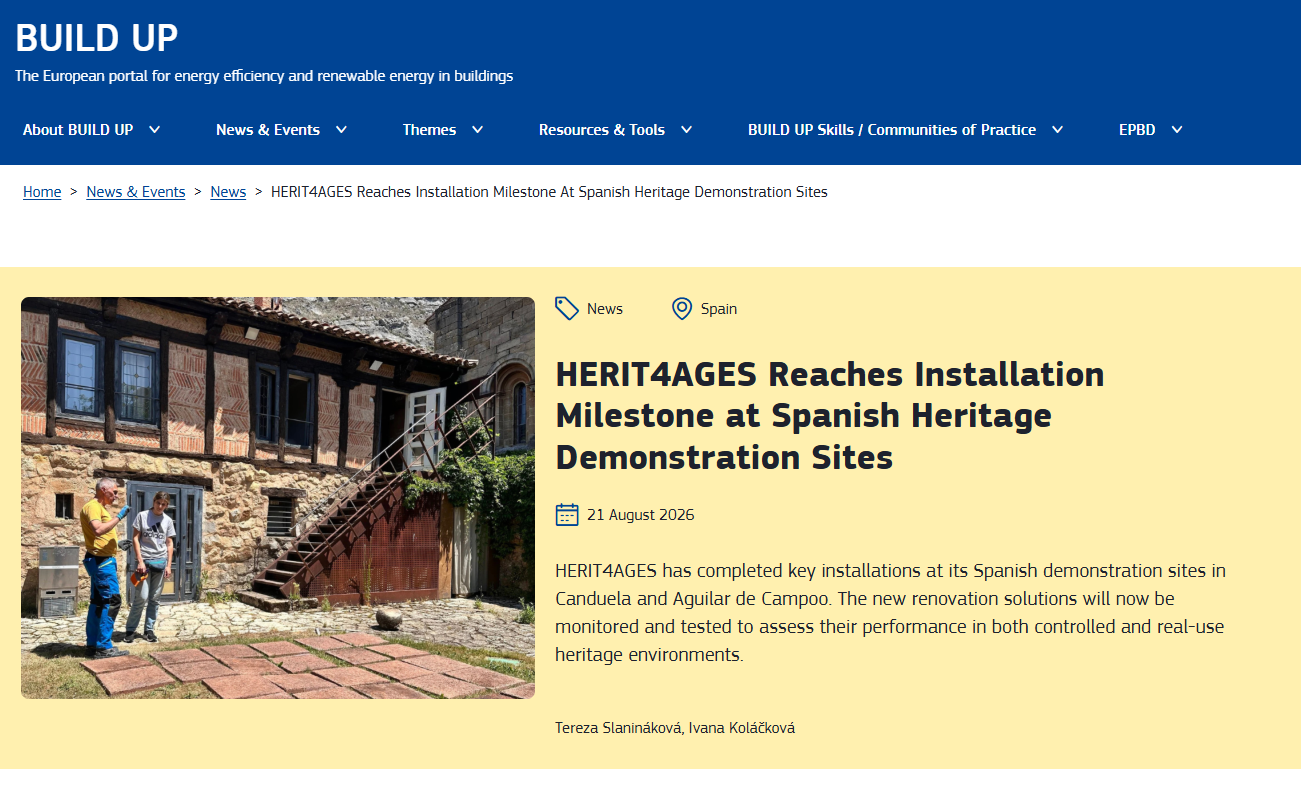Screen dimensions: 1301x810
Task: Open the EPBD menu item
Action: click(1137, 130)
